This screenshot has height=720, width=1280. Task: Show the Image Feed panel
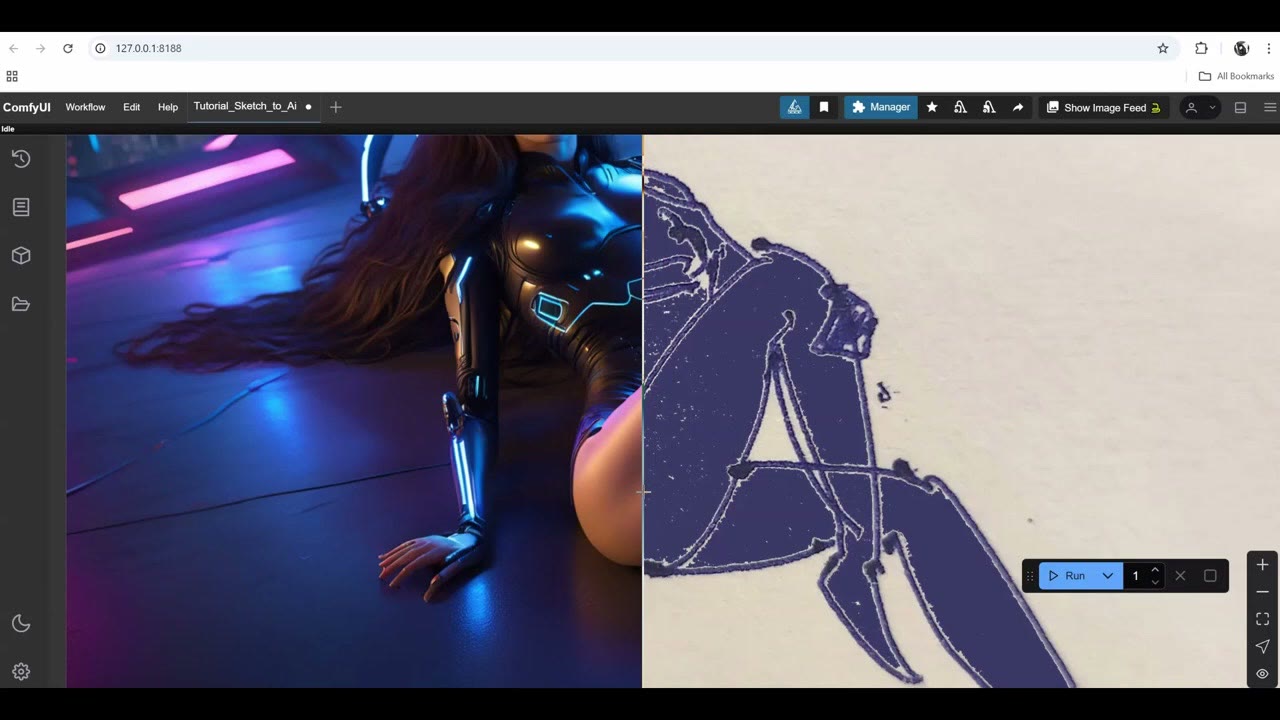click(1103, 107)
